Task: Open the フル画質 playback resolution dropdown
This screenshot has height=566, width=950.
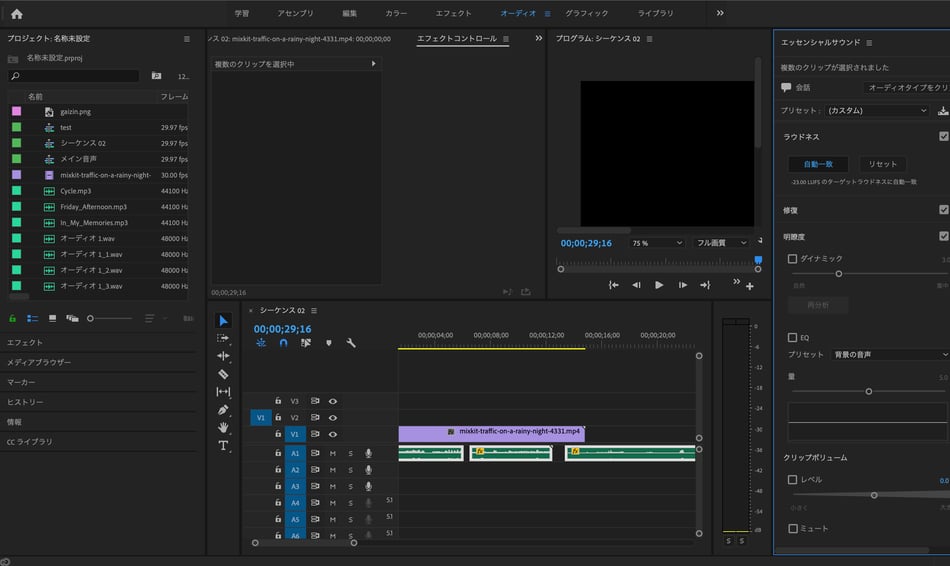Action: click(722, 243)
